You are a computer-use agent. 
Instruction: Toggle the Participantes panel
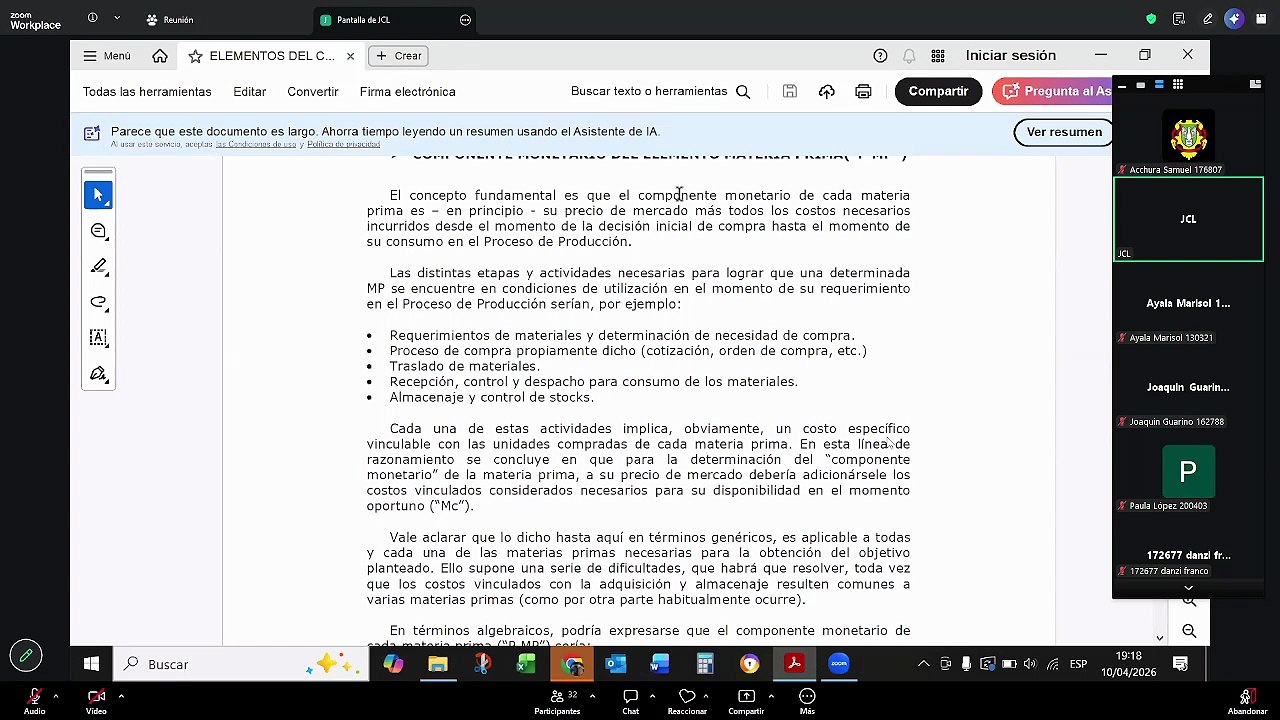tap(557, 701)
